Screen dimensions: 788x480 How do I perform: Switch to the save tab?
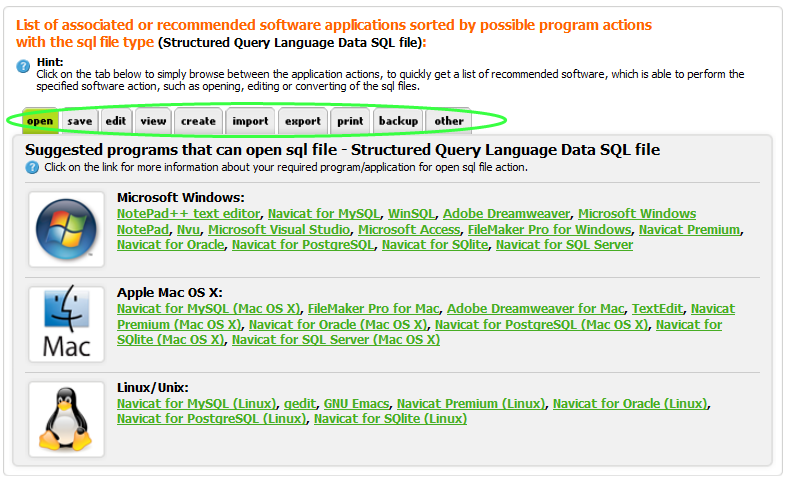click(x=80, y=121)
